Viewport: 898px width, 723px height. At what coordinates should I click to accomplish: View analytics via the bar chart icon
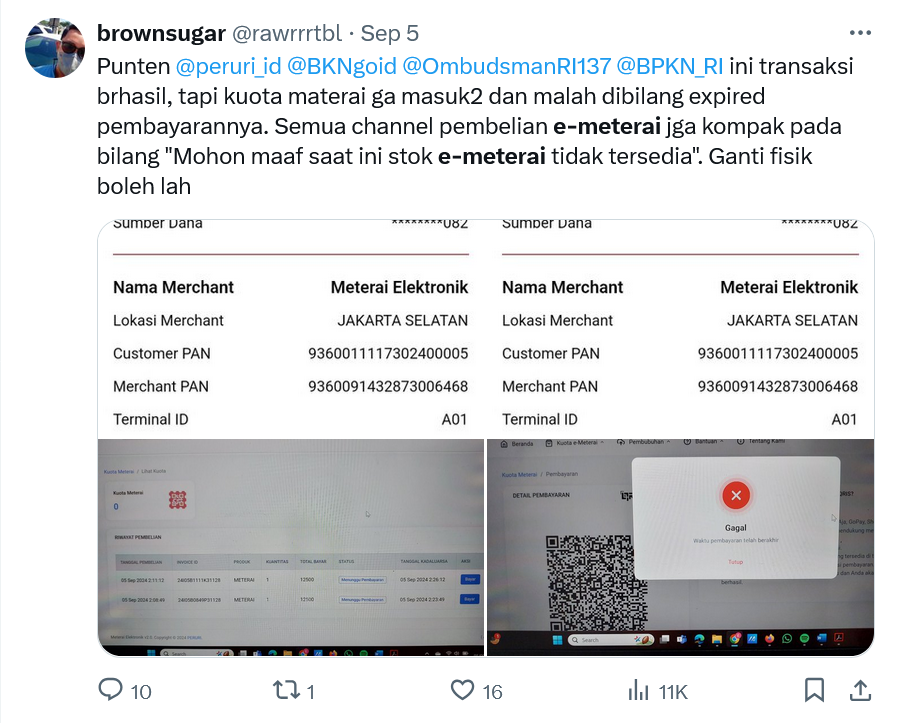[638, 690]
